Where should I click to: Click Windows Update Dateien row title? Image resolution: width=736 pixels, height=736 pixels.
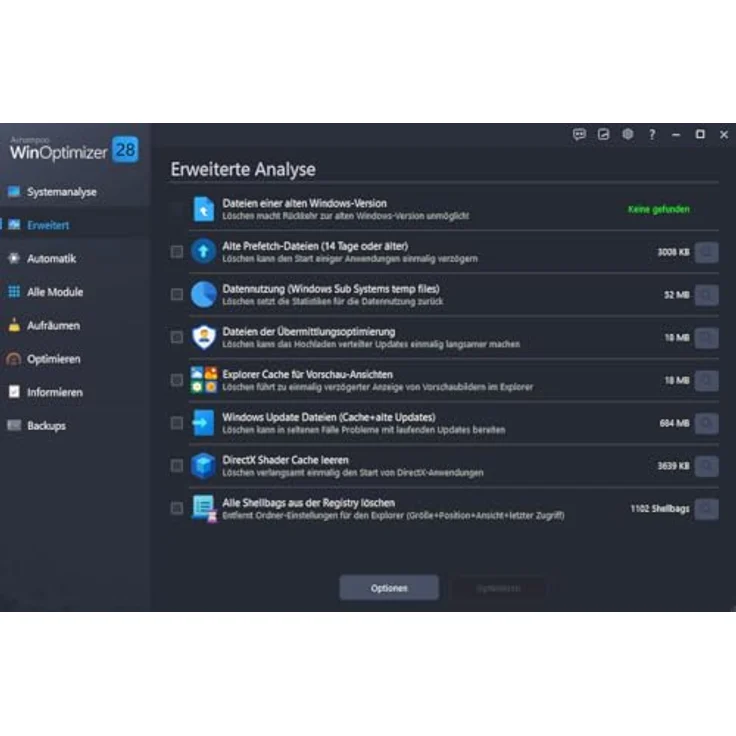329,417
